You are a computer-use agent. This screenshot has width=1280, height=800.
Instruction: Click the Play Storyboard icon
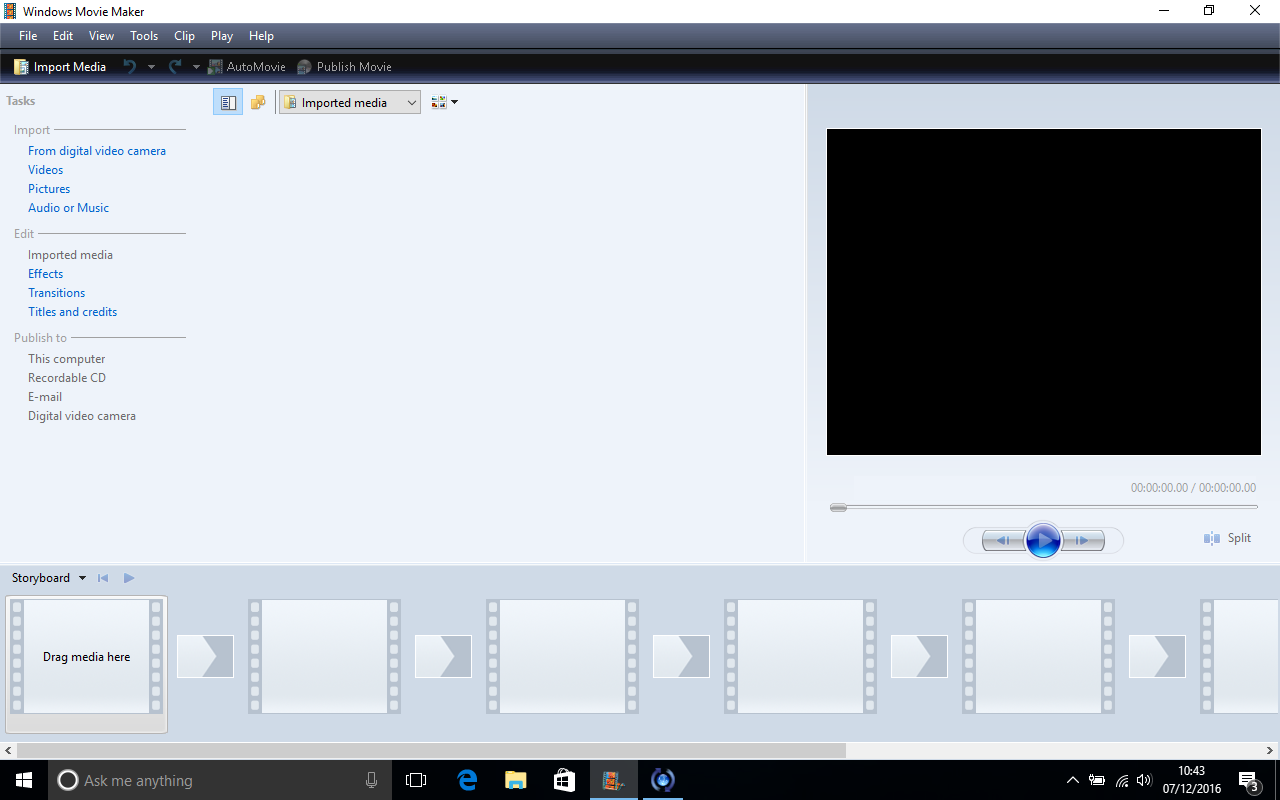click(x=129, y=578)
